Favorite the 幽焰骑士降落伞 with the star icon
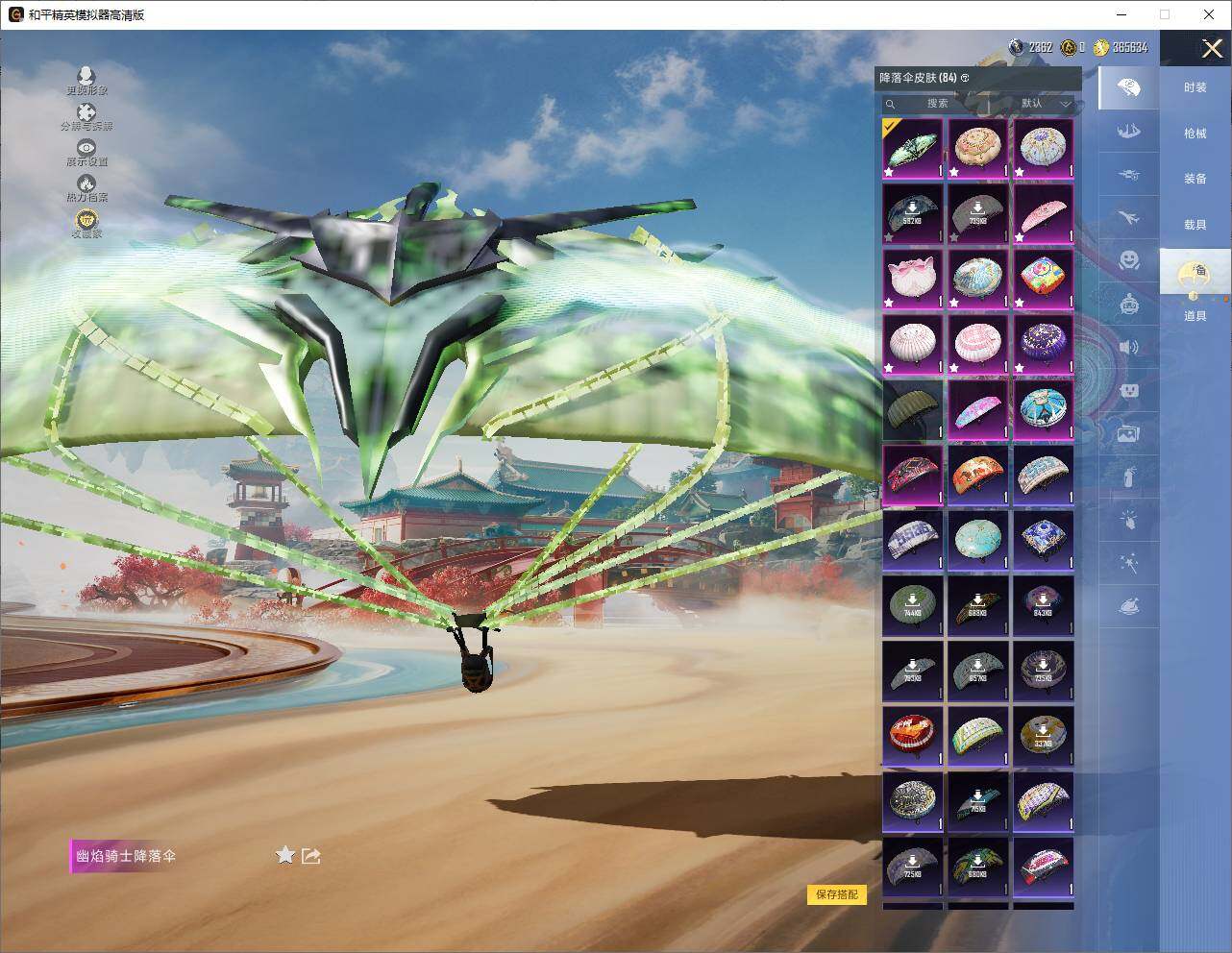The height and width of the screenshot is (953, 1232). click(284, 855)
